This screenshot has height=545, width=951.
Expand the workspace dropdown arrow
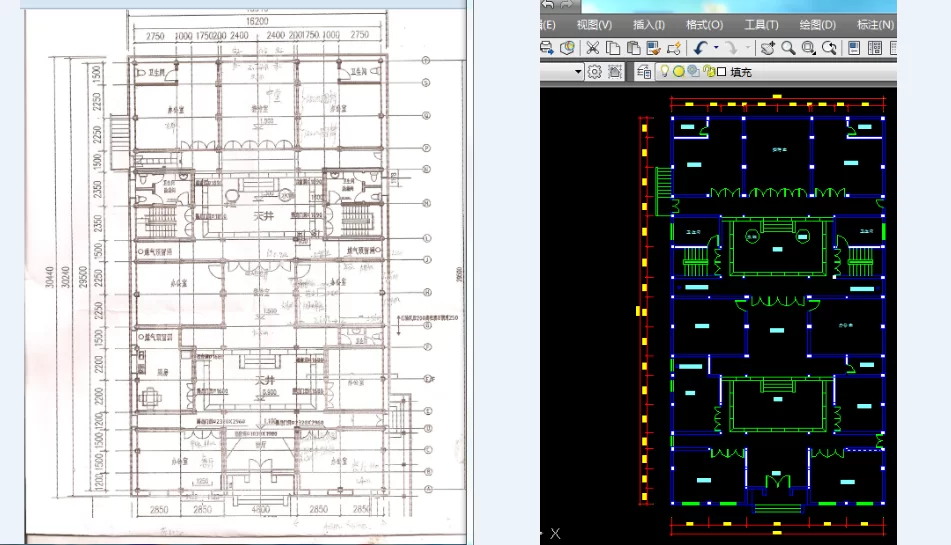(x=578, y=72)
